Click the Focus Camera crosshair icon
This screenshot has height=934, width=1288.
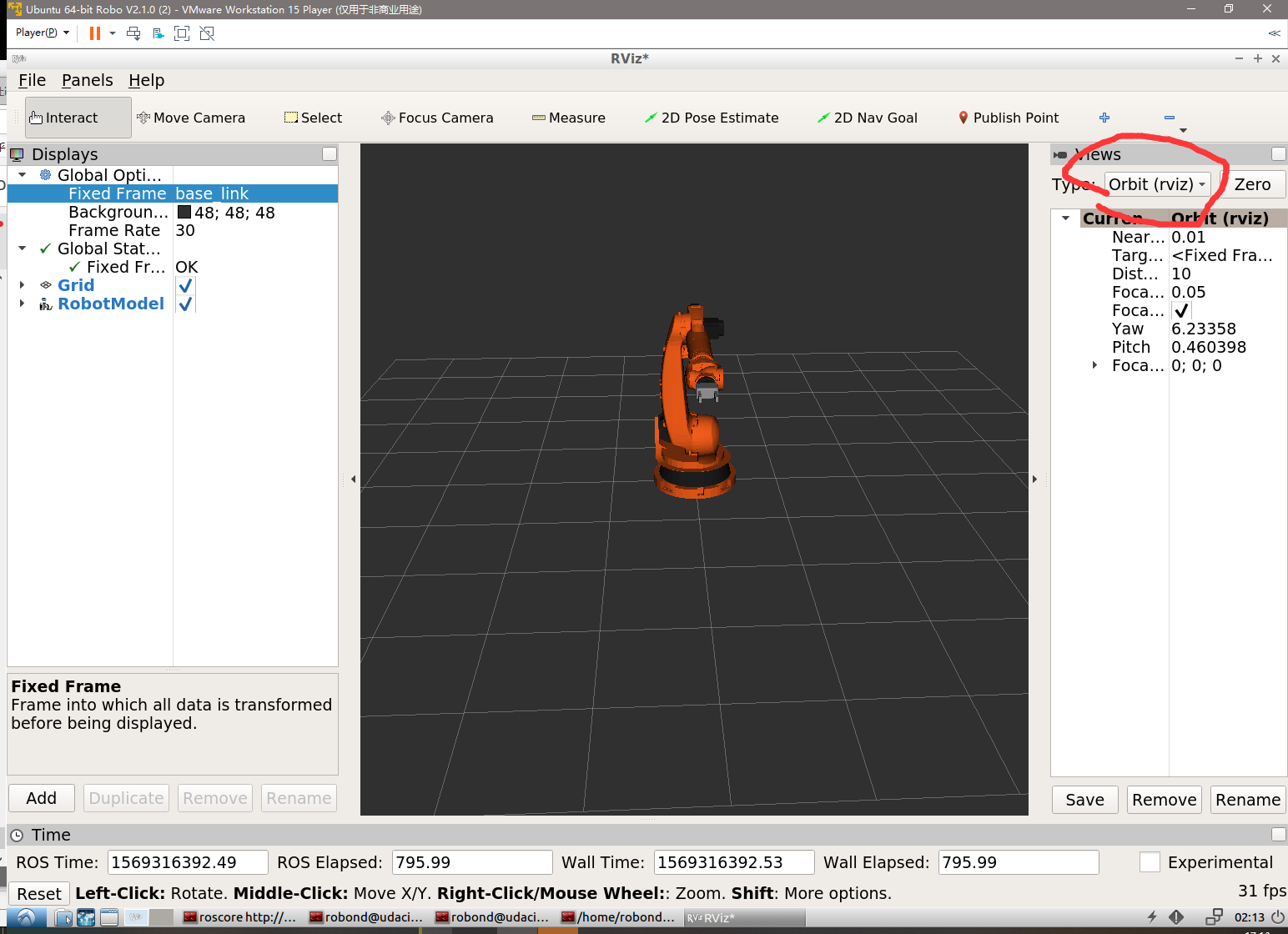click(x=388, y=118)
